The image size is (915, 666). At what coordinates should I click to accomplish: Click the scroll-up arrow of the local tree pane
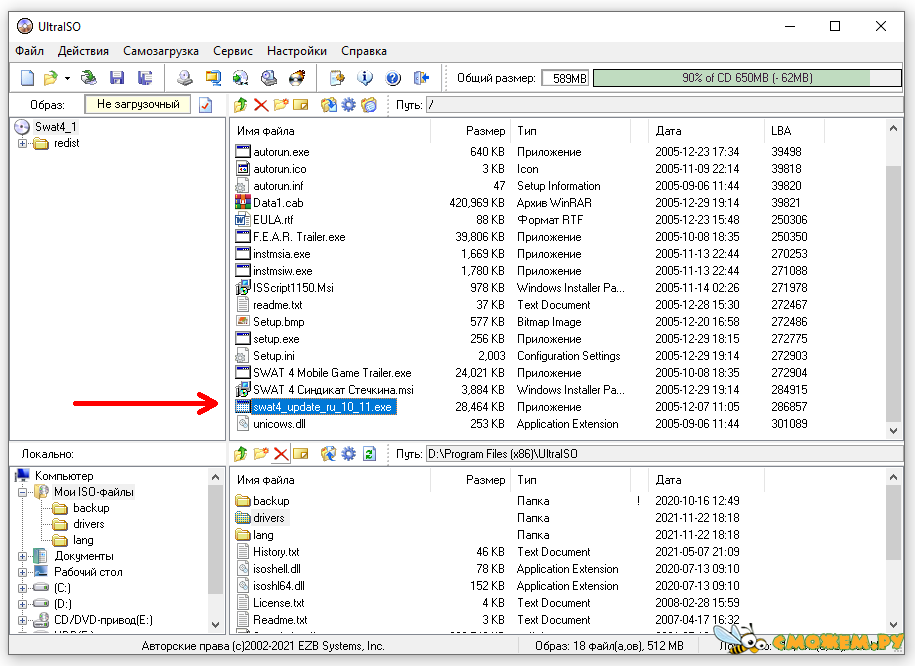pyautogui.click(x=215, y=477)
